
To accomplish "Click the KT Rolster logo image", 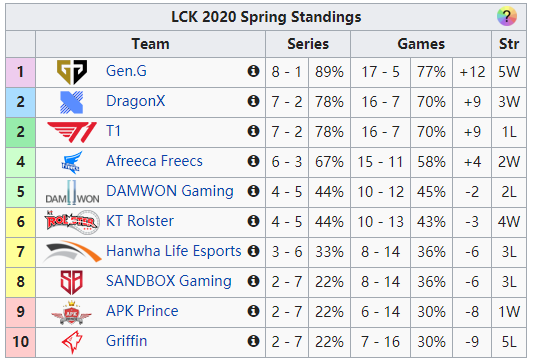I will [x=72, y=222].
